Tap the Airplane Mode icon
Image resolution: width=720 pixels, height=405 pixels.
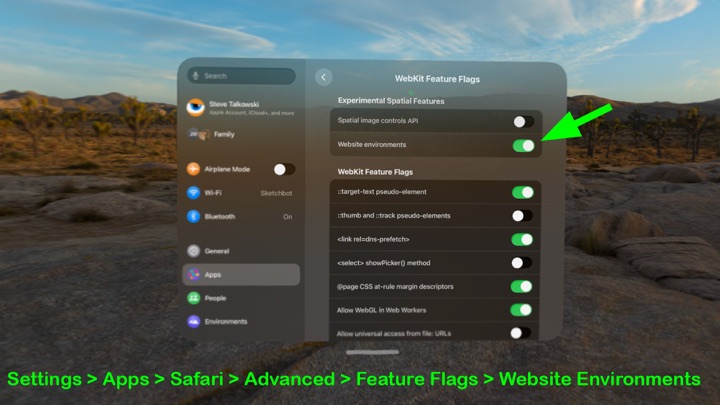pos(193,169)
